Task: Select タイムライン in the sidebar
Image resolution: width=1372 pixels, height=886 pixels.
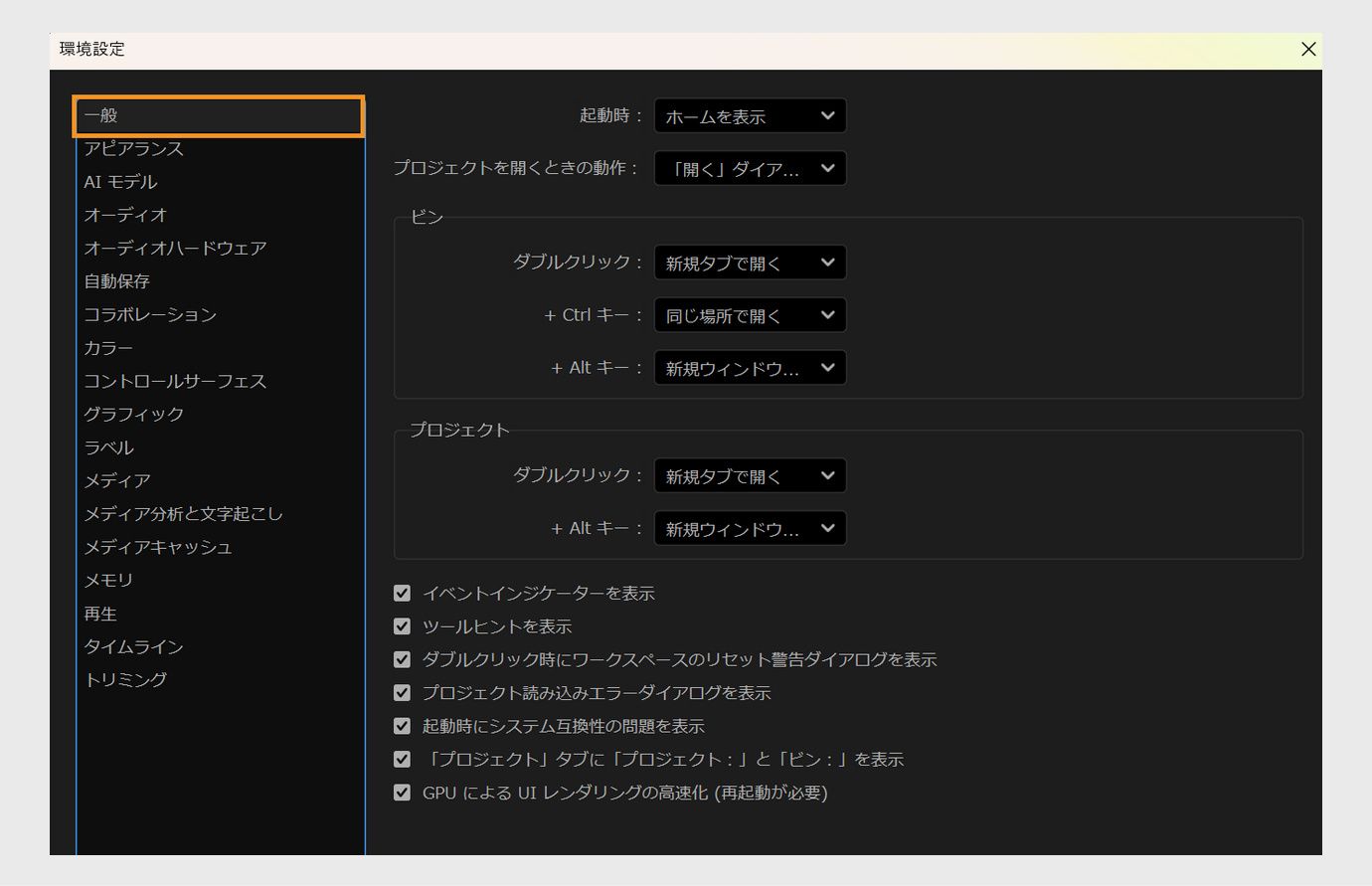Action: (x=133, y=646)
